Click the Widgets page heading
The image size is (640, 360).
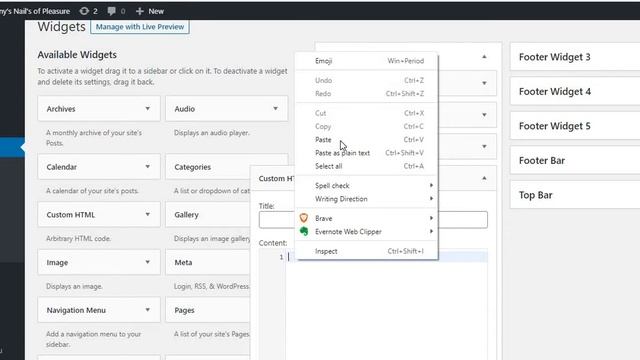pyautogui.click(x=61, y=27)
